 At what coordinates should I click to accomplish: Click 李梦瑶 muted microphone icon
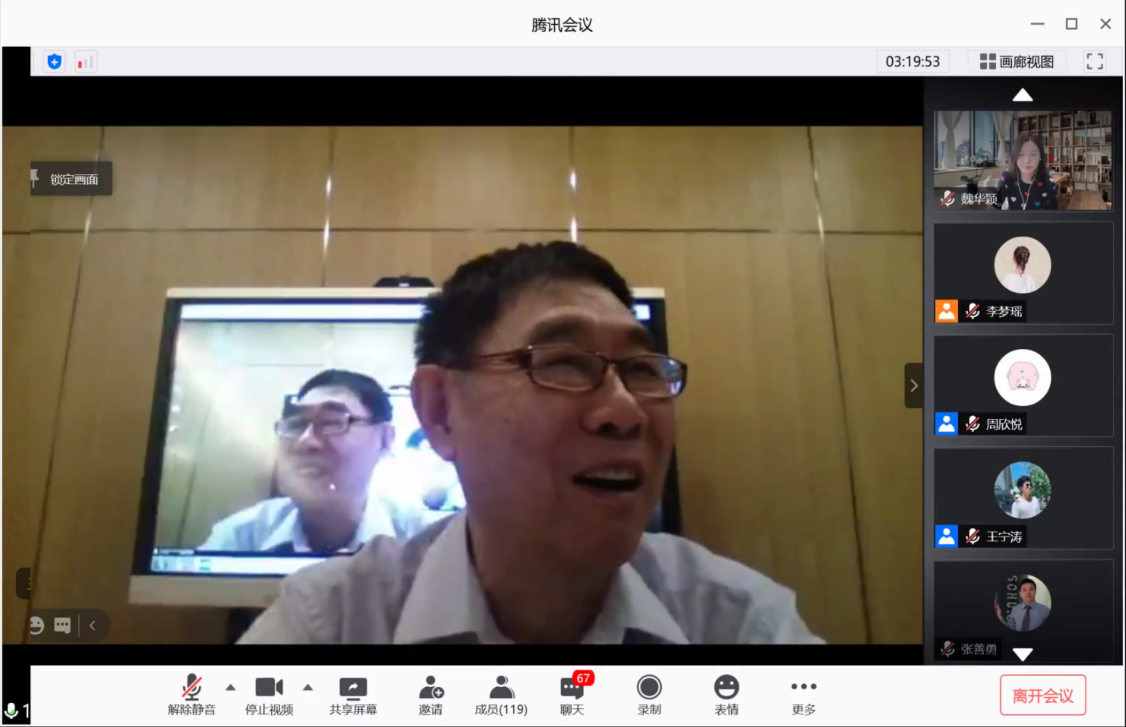[972, 311]
